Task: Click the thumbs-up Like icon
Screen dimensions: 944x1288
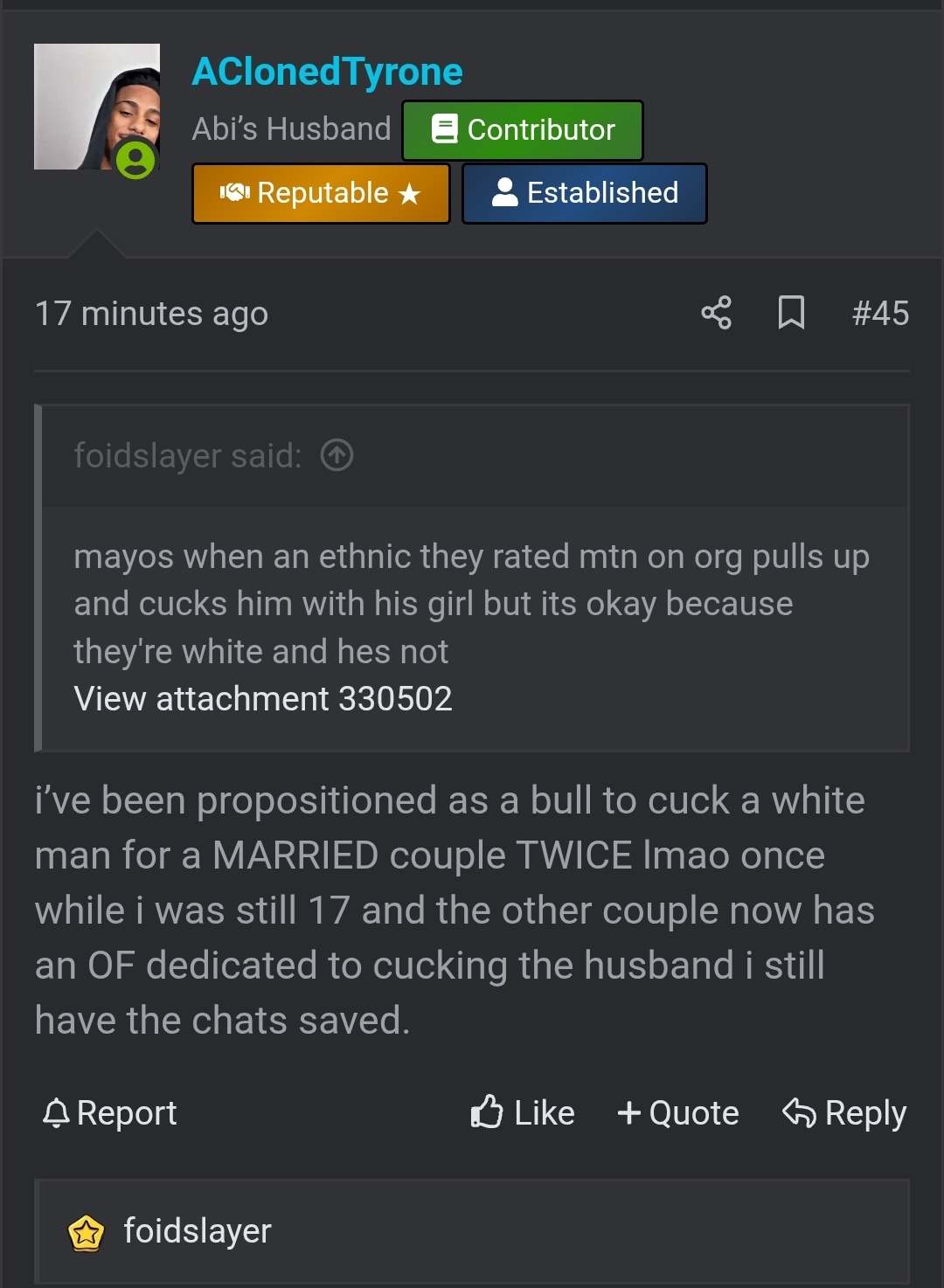Action: pos(487,1112)
